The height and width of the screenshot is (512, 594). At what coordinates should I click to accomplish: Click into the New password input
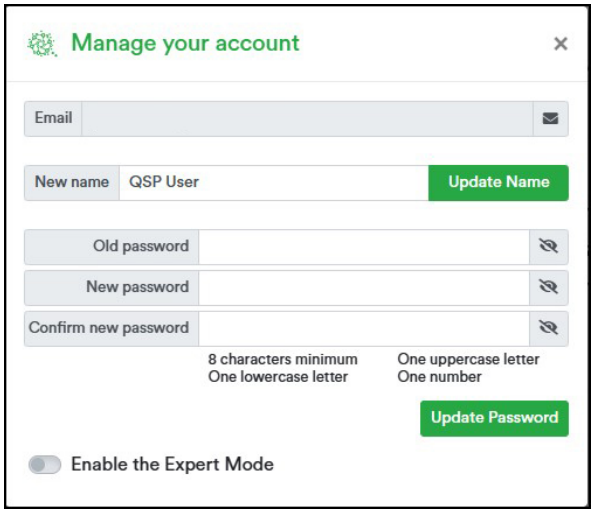364,287
